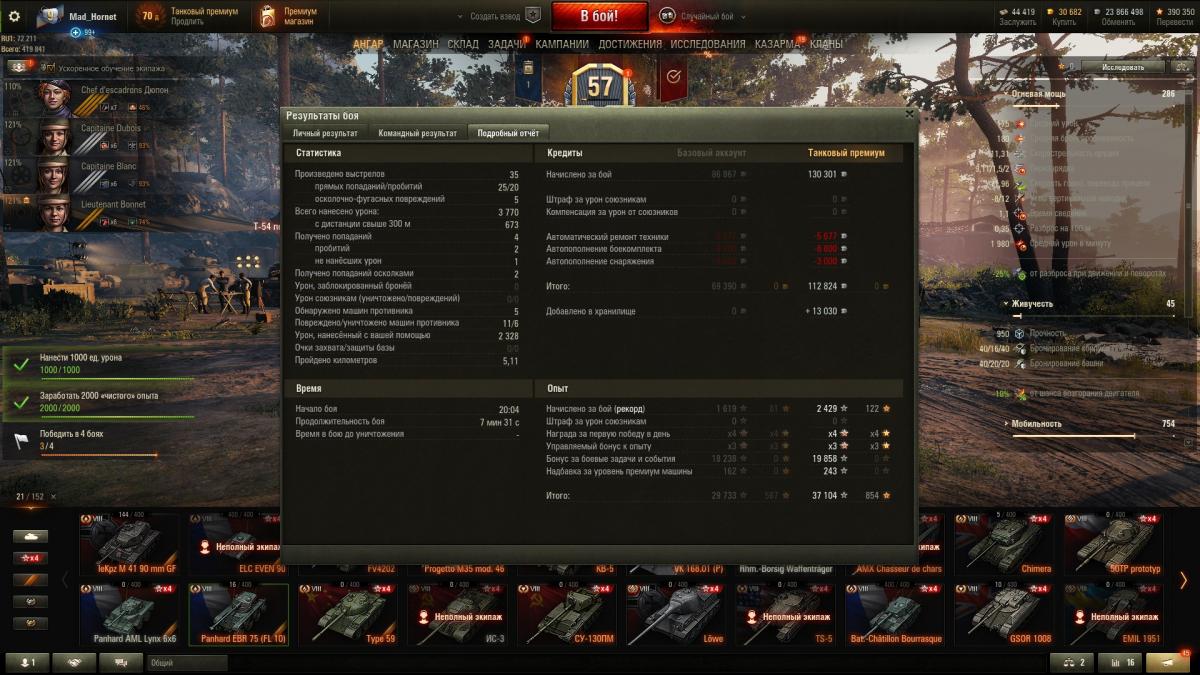Open the КАМПАНИИ menu
Screen dimensions: 1200x675
(562, 44)
